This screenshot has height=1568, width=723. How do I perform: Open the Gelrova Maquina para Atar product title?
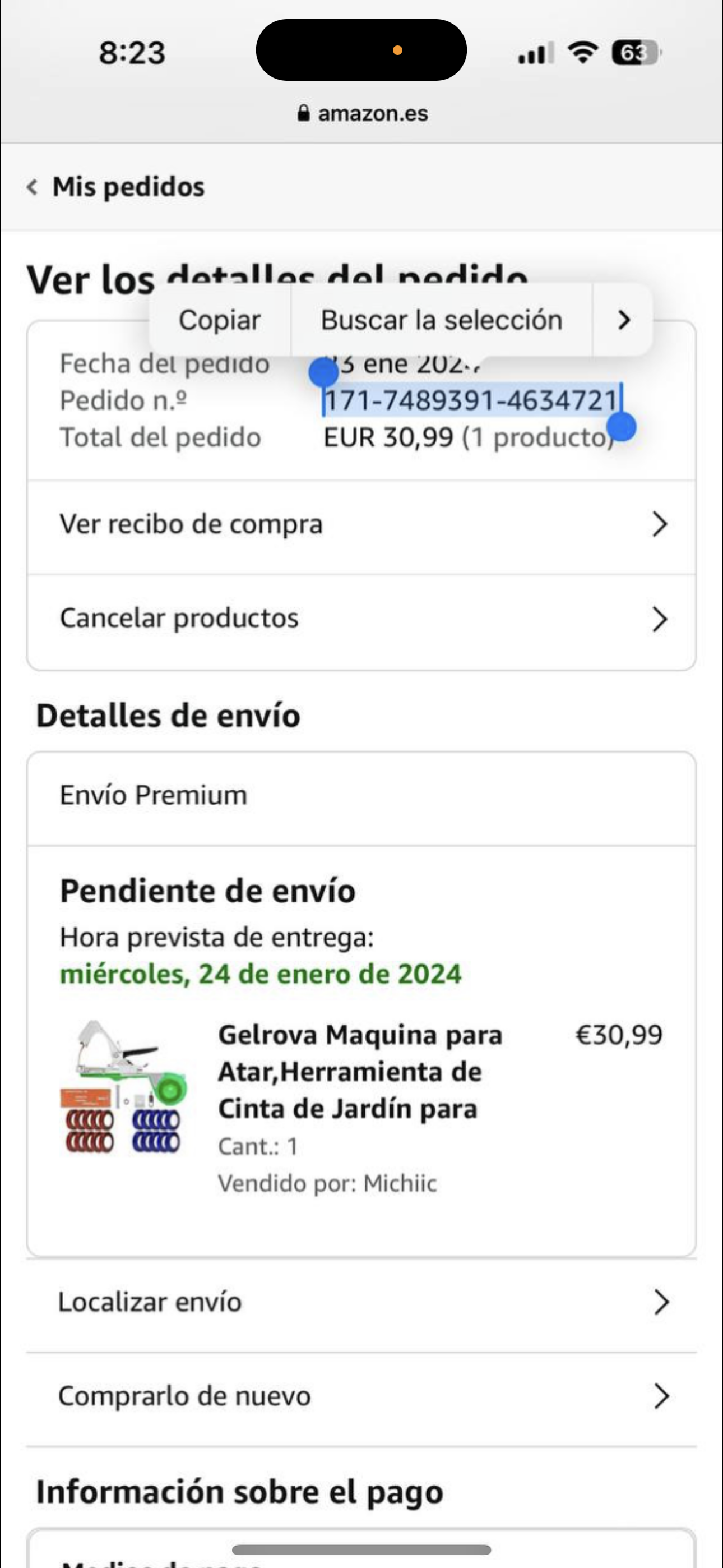pyautogui.click(x=360, y=1071)
